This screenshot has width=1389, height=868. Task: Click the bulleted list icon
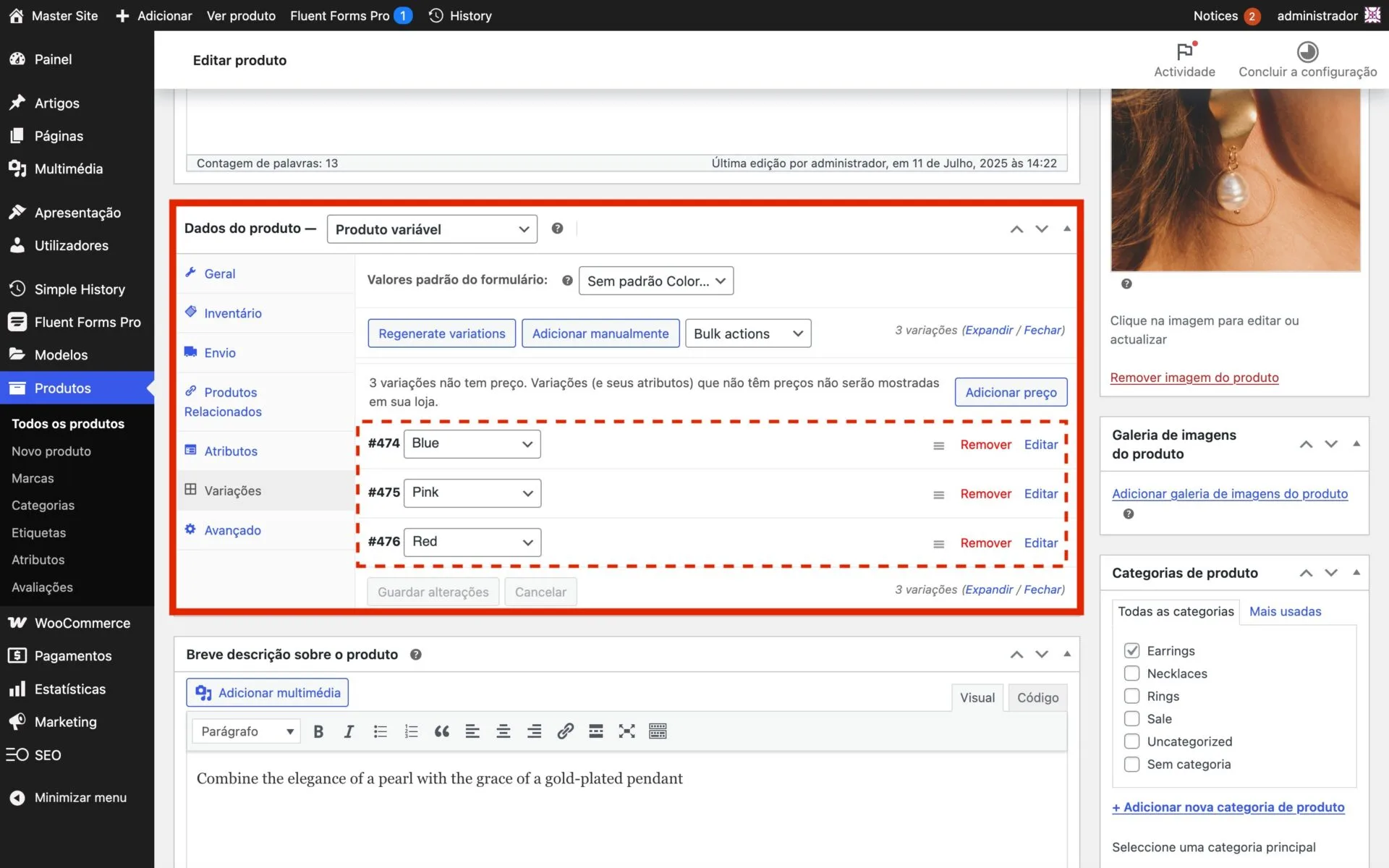(380, 731)
